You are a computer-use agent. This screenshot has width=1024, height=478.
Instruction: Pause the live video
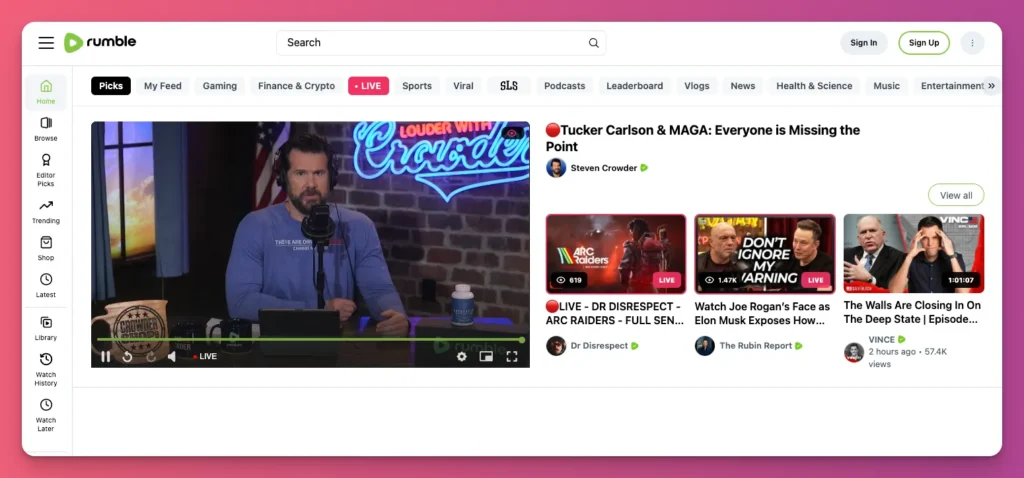(105, 357)
